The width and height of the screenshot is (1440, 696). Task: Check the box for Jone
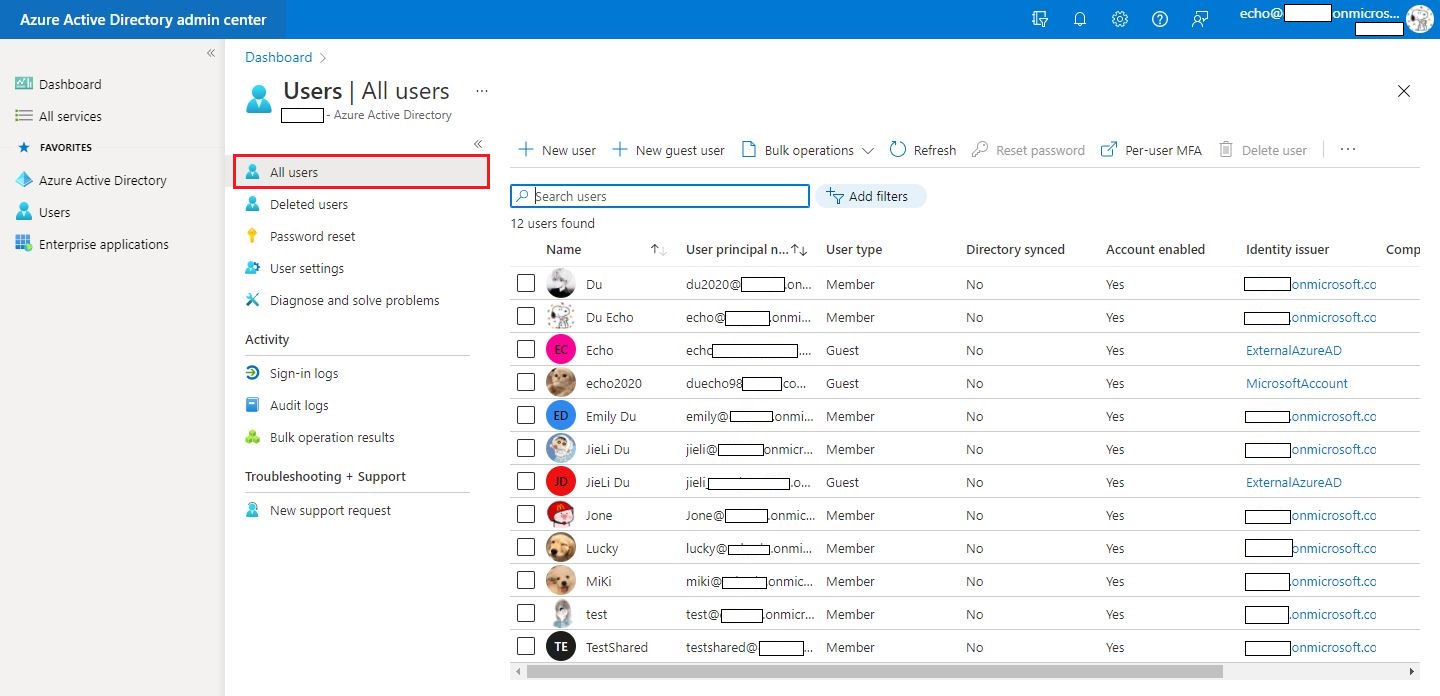click(x=526, y=515)
